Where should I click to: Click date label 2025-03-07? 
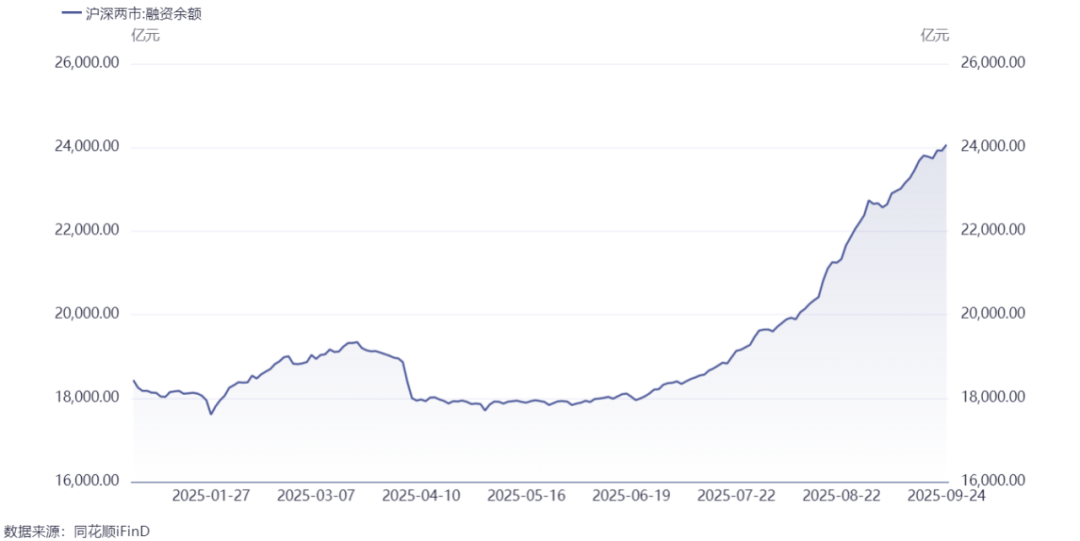click(316, 496)
